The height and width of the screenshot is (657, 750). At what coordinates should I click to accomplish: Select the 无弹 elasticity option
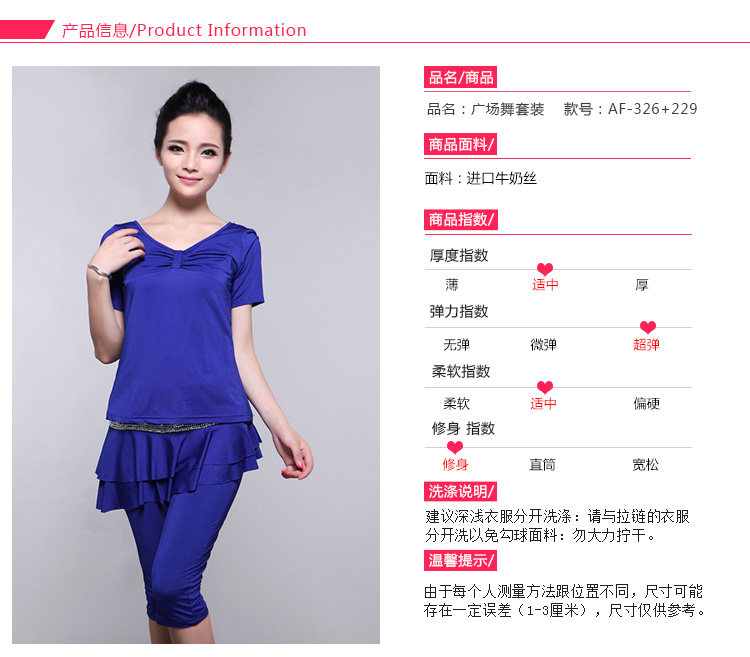tap(456, 344)
